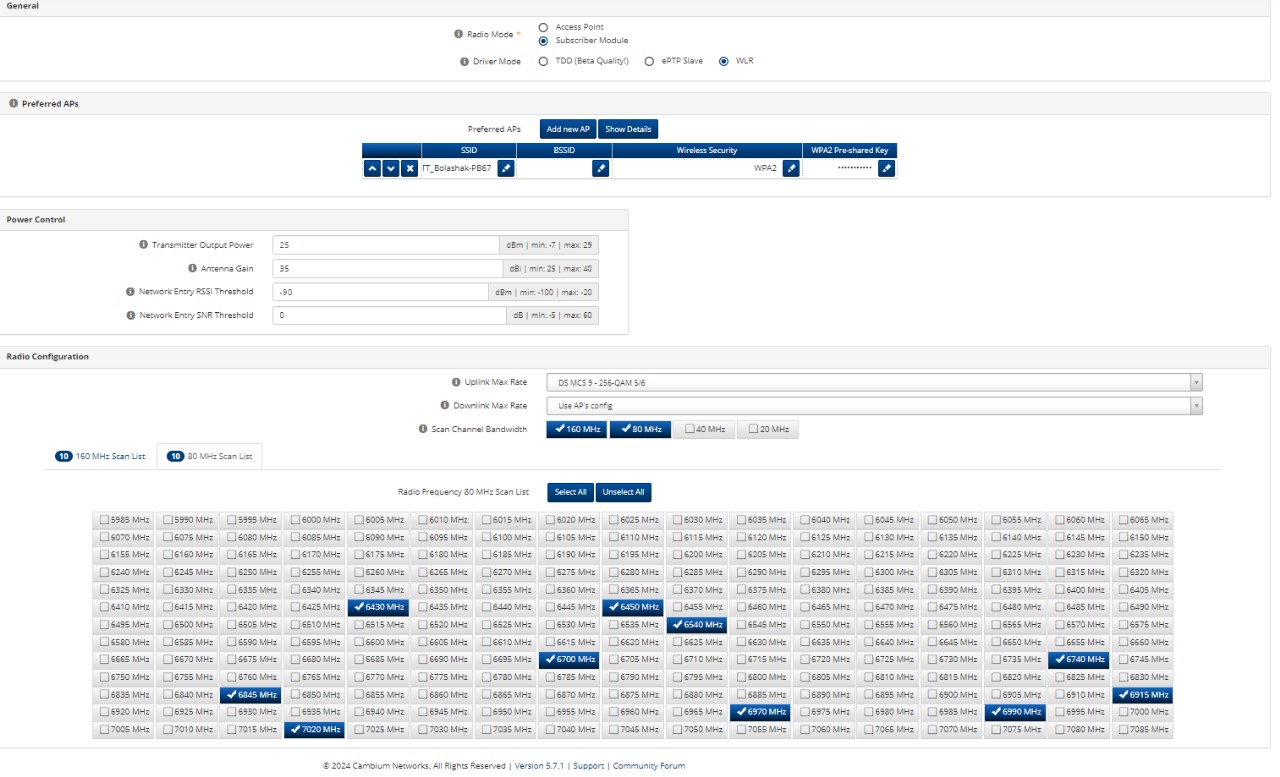The height and width of the screenshot is (777, 1280).
Task: Move the preferred AP down with arrow icon
Action: pos(391,169)
